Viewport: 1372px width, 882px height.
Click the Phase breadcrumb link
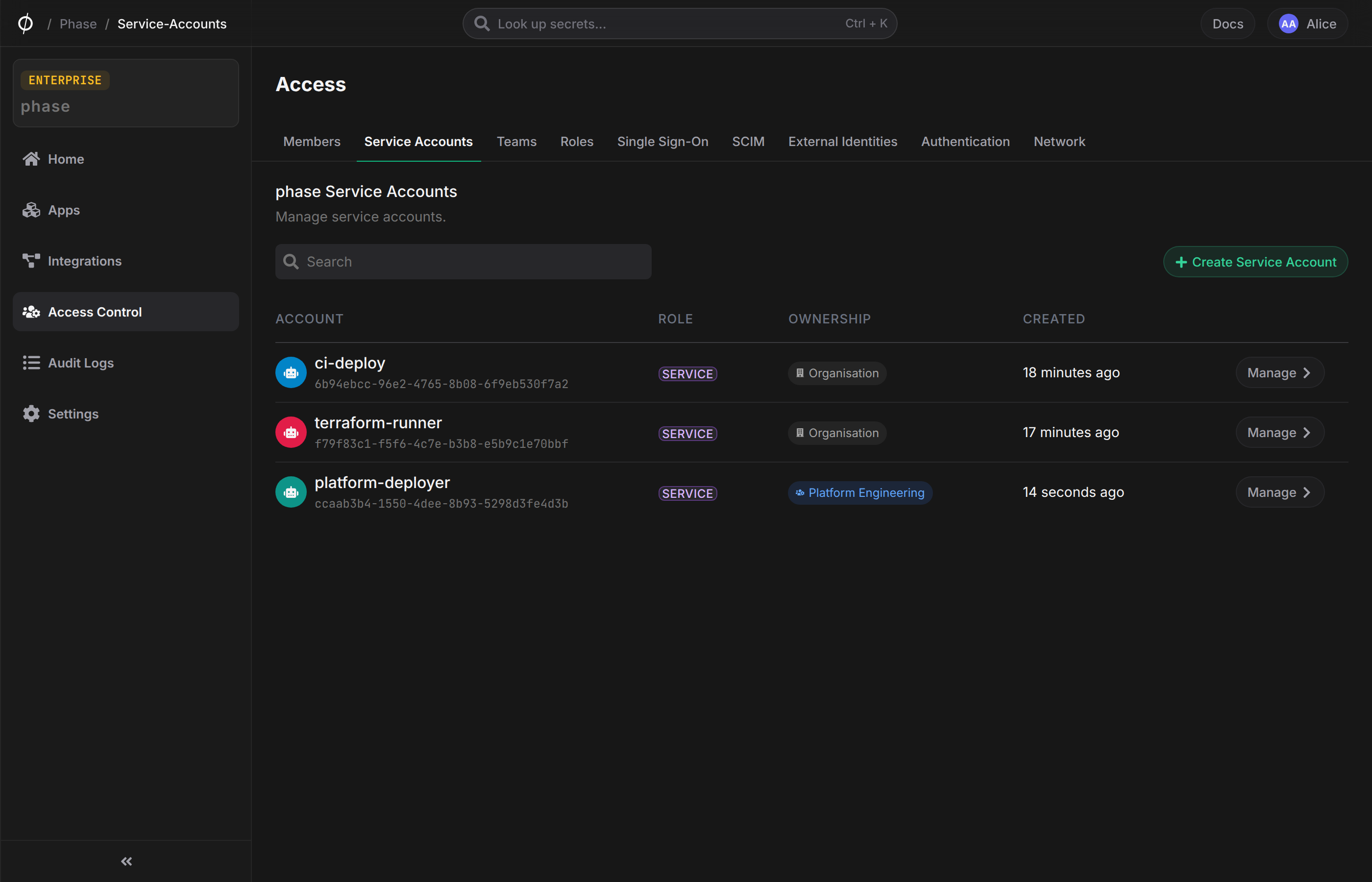click(78, 24)
